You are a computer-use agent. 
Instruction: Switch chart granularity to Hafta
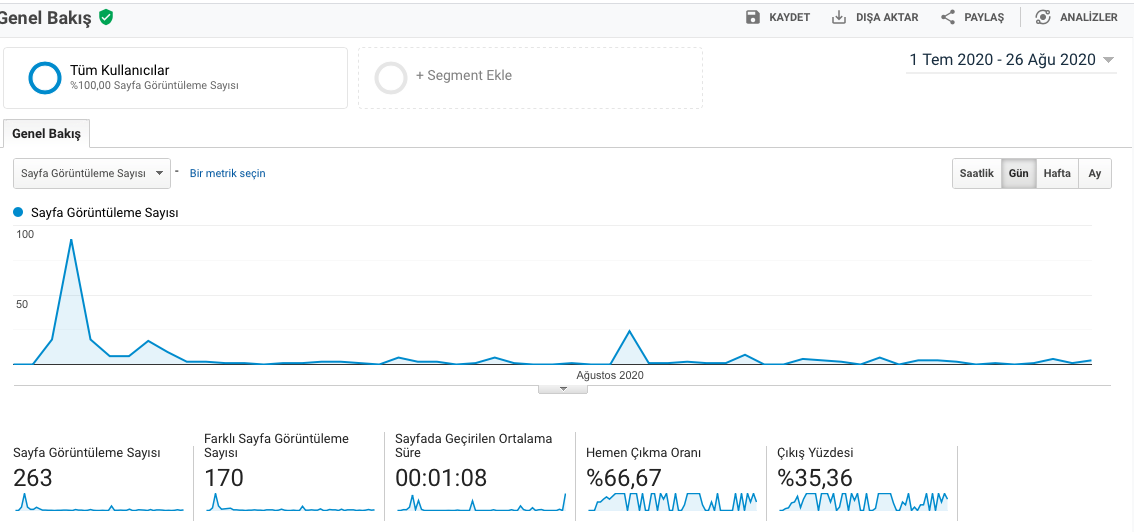tap(1057, 174)
